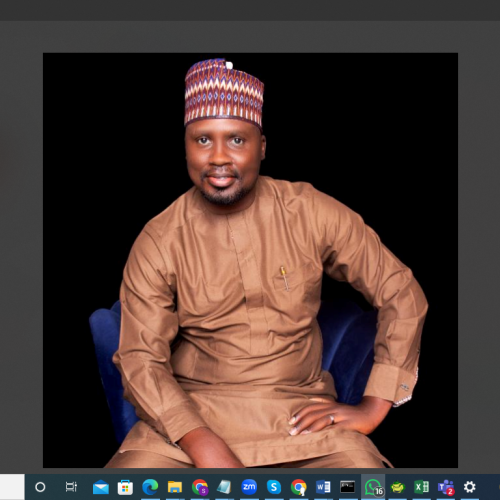
Task: Open Cortana circle on the taskbar
Action: (40, 487)
